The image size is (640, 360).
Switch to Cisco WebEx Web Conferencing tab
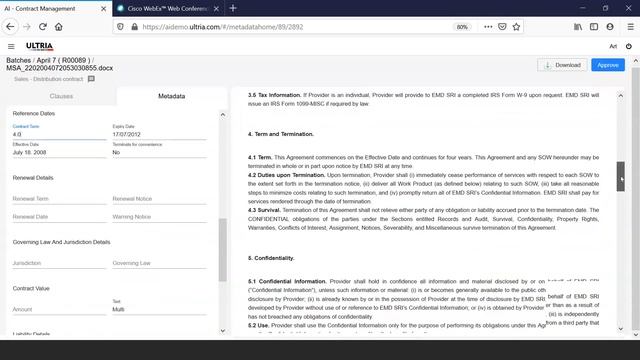click(168, 9)
